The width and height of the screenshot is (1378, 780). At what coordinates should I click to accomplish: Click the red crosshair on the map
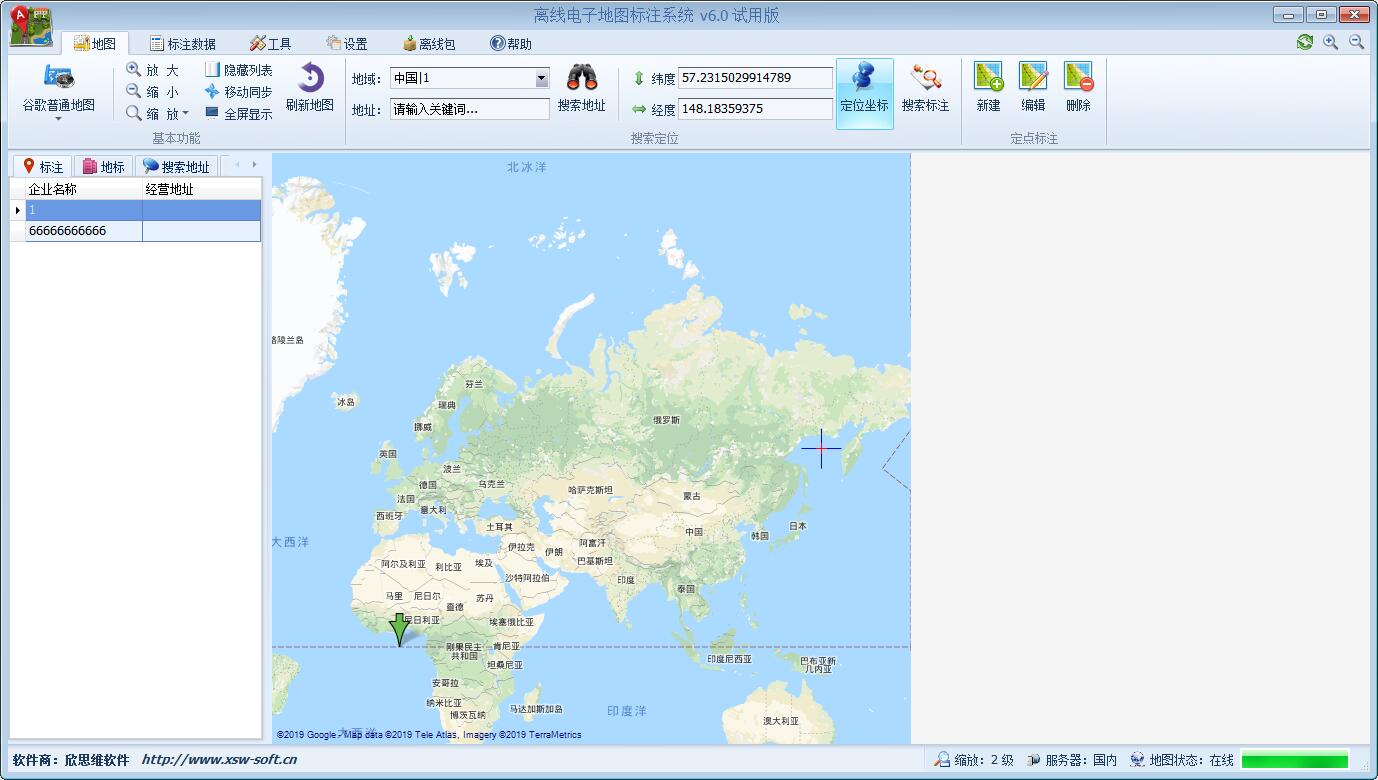coord(821,449)
